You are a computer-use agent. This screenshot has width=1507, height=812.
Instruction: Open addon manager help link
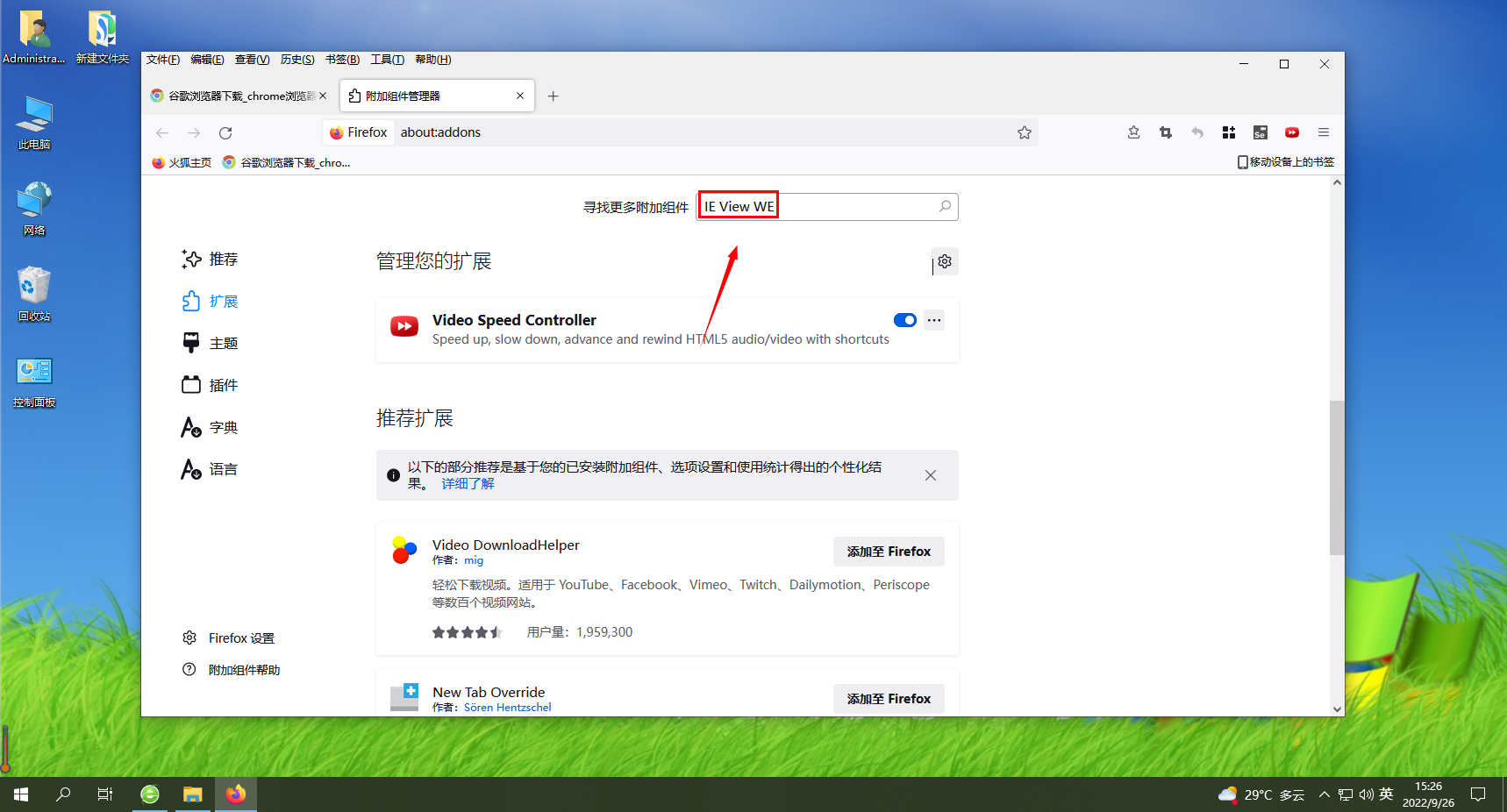pyautogui.click(x=232, y=670)
